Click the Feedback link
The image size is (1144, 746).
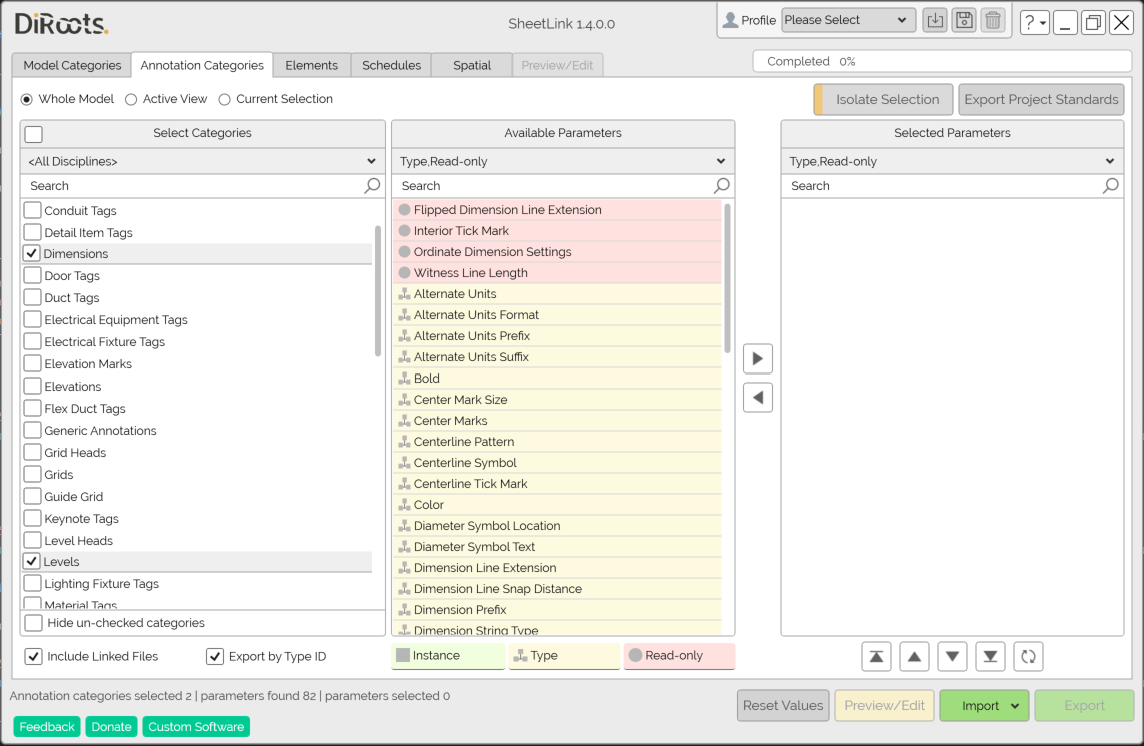tap(46, 727)
